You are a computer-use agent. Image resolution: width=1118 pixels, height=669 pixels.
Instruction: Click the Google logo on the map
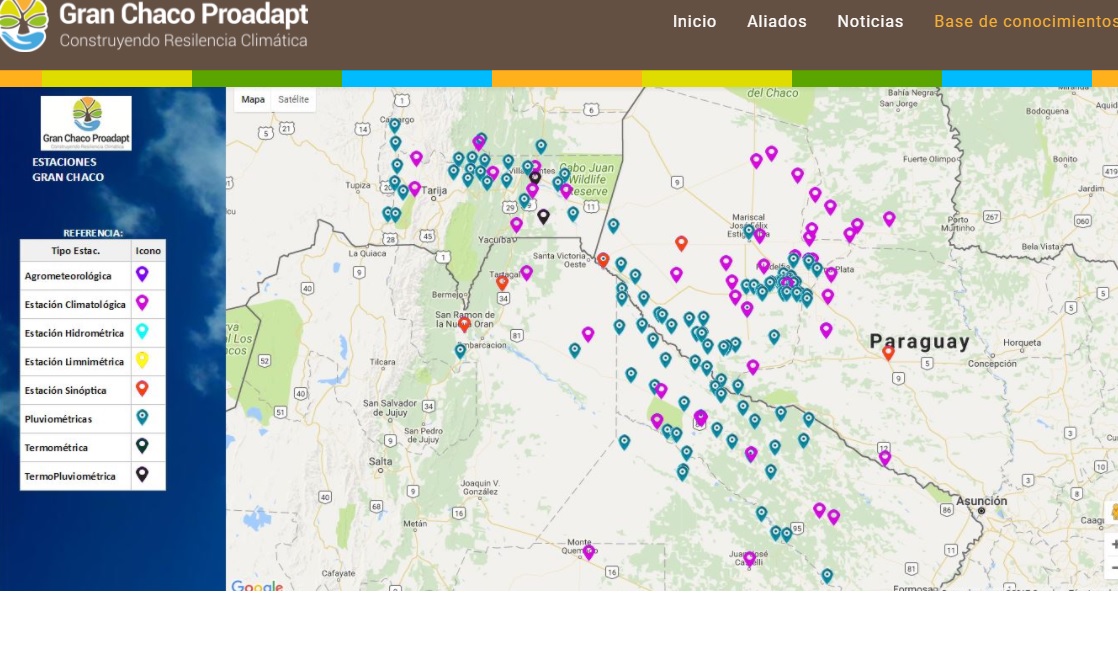click(x=257, y=586)
